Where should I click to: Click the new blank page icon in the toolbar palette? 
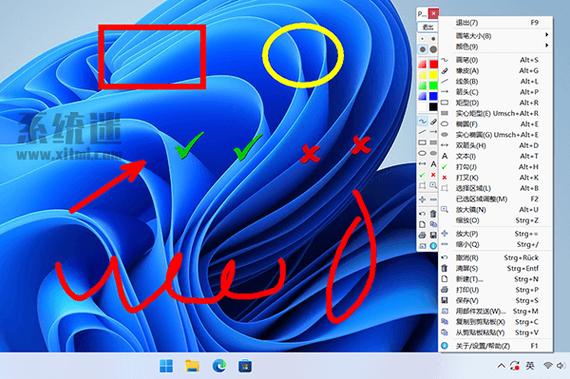coord(422,225)
